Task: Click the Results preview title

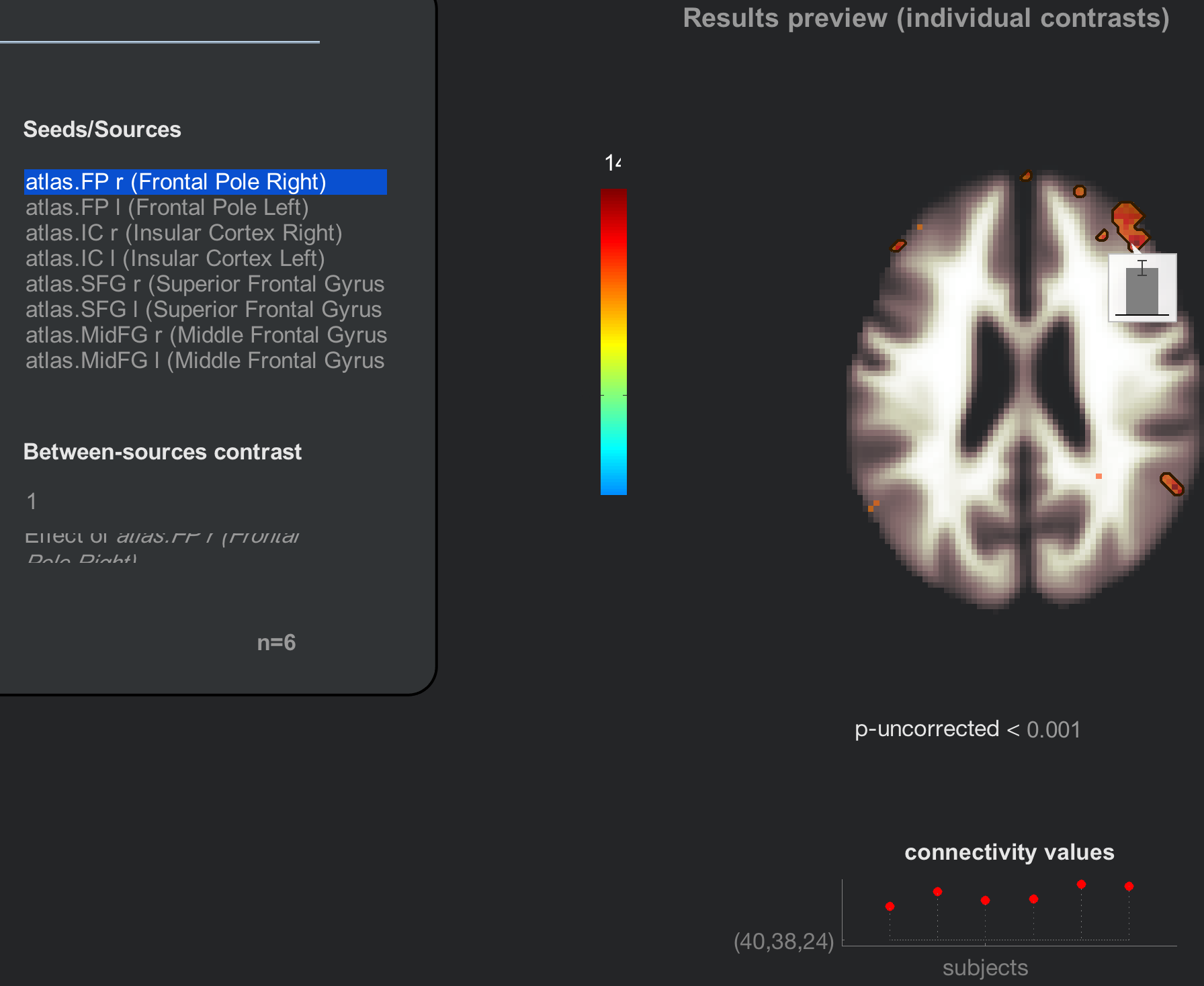Action: (926, 18)
